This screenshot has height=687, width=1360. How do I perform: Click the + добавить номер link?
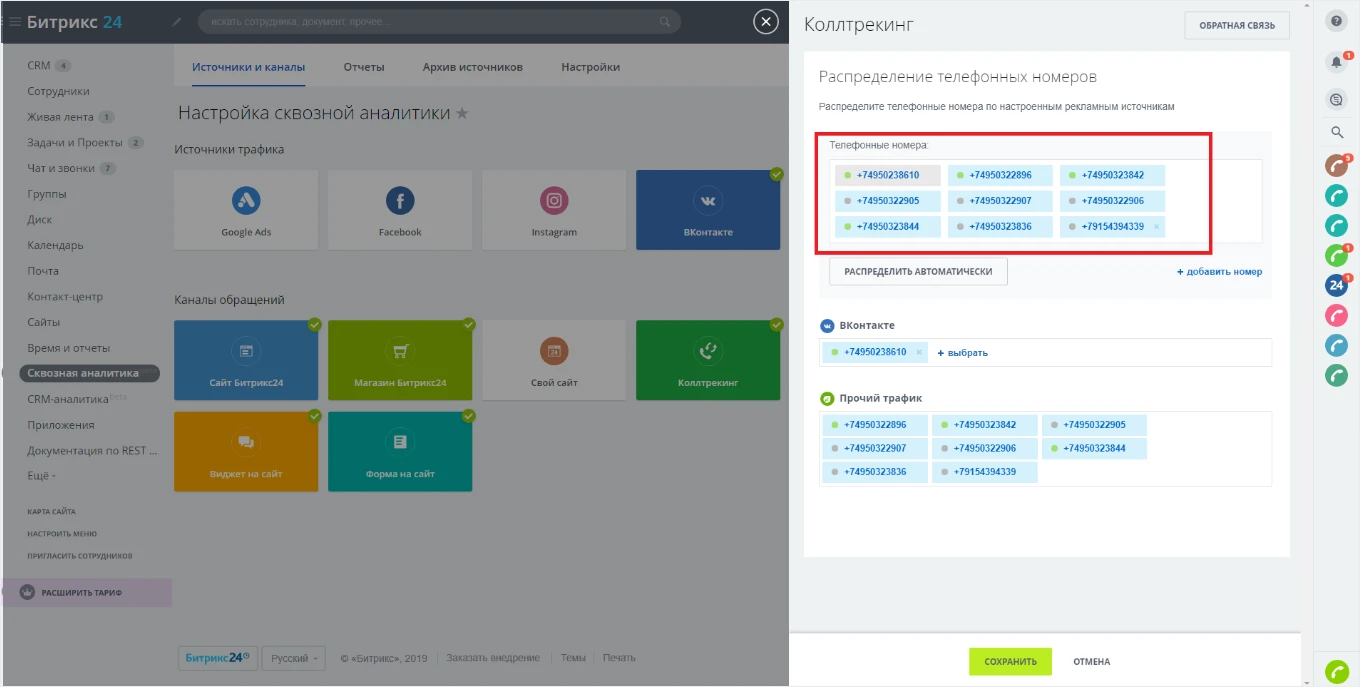tap(1219, 272)
